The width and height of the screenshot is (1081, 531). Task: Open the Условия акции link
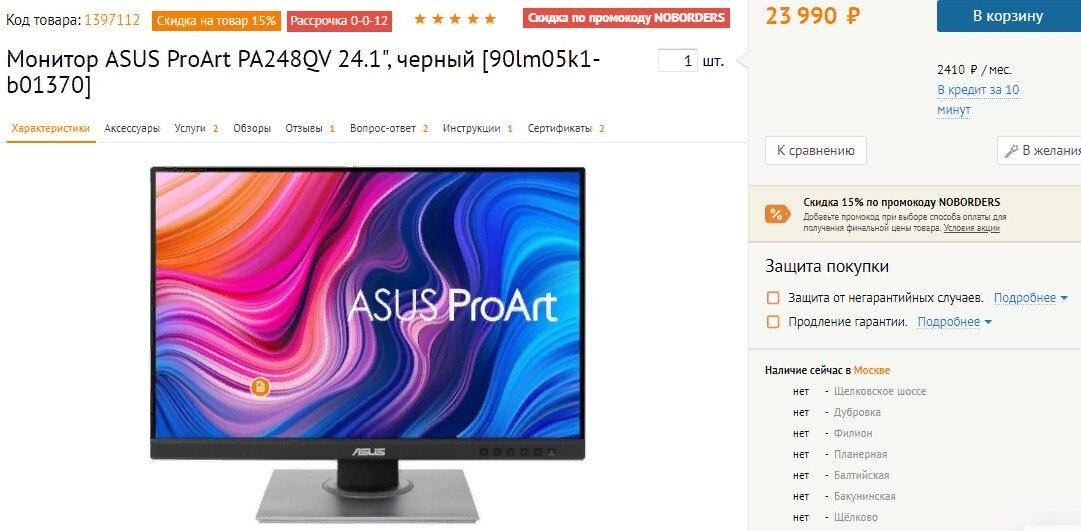point(971,228)
